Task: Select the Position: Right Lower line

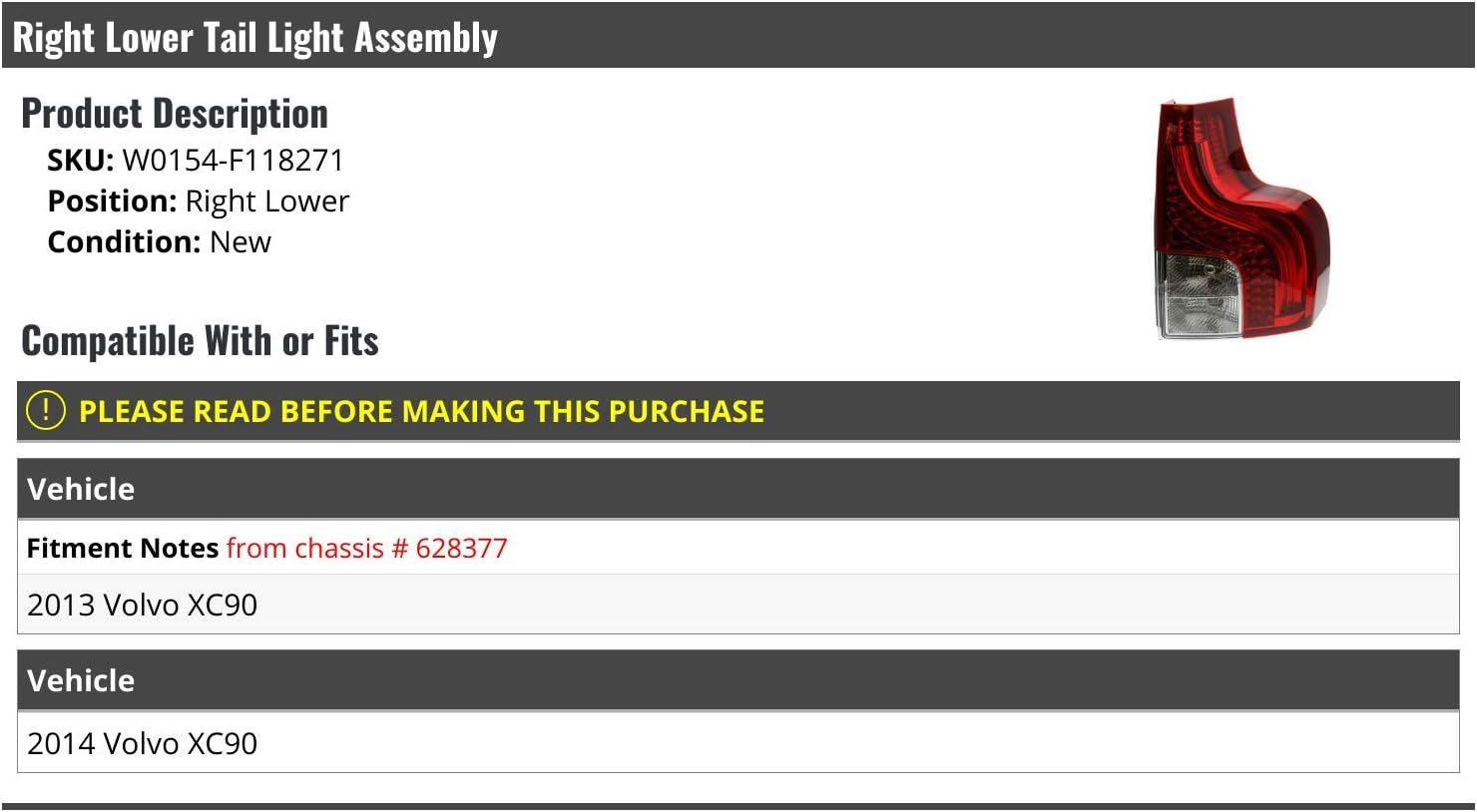Action: (x=199, y=202)
